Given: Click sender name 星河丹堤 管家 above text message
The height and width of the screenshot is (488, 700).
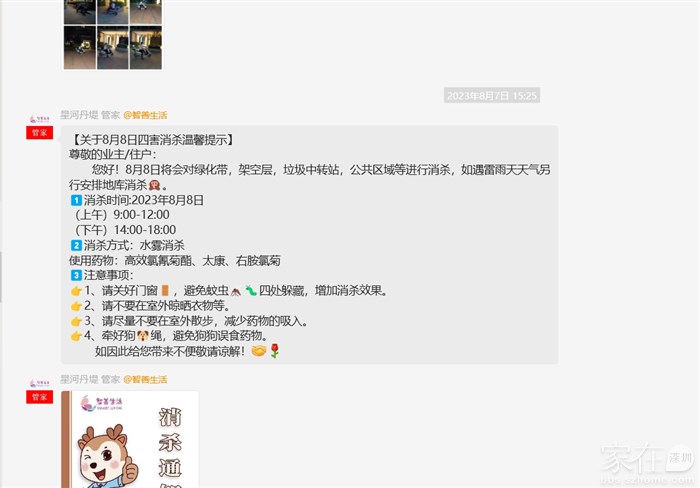Looking at the screenshot, I should [90, 115].
